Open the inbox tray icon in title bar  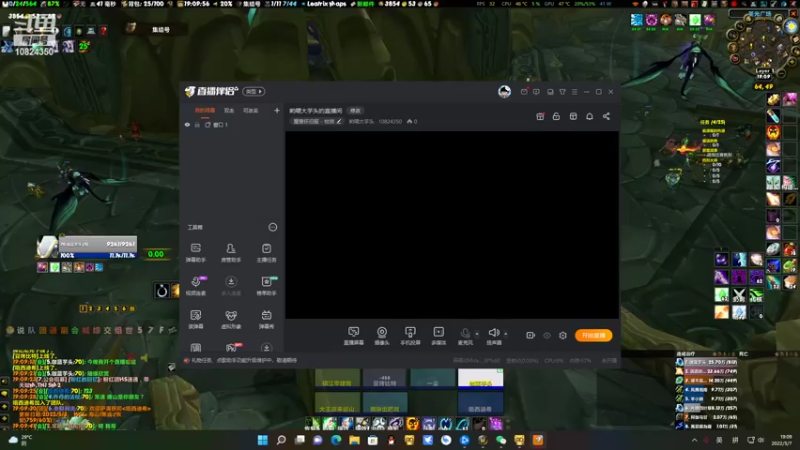point(550,92)
